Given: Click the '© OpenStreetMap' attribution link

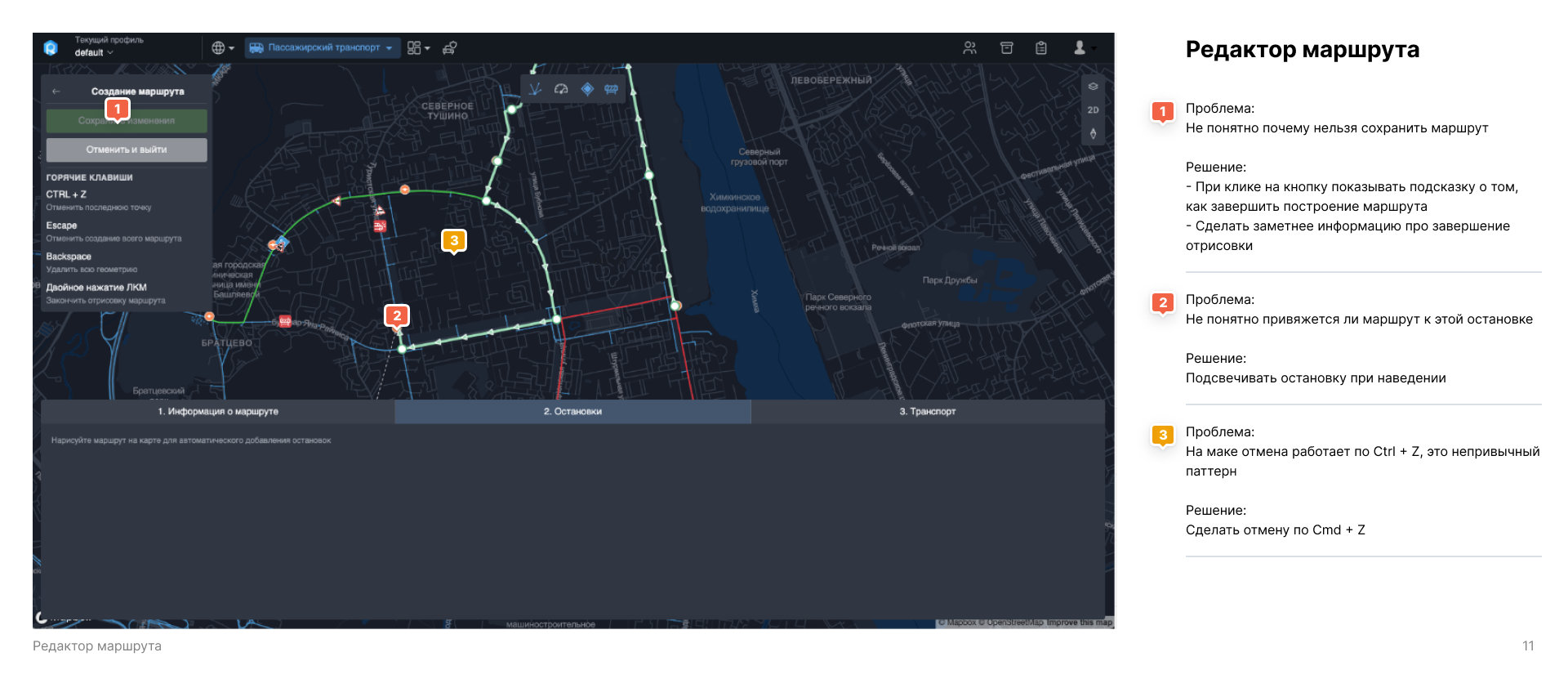Looking at the screenshot, I should coord(1011,623).
